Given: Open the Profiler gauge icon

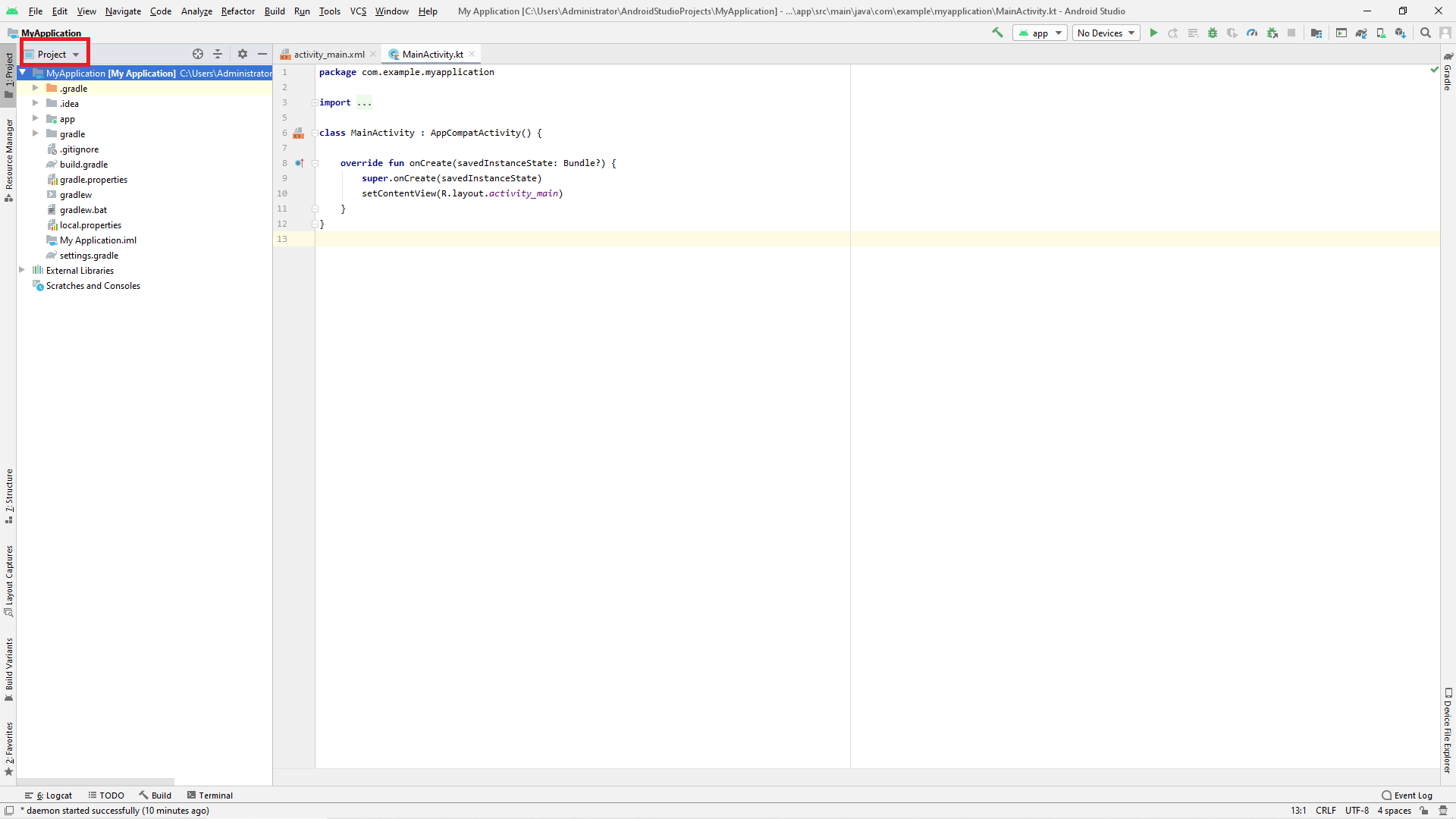Looking at the screenshot, I should (1252, 33).
